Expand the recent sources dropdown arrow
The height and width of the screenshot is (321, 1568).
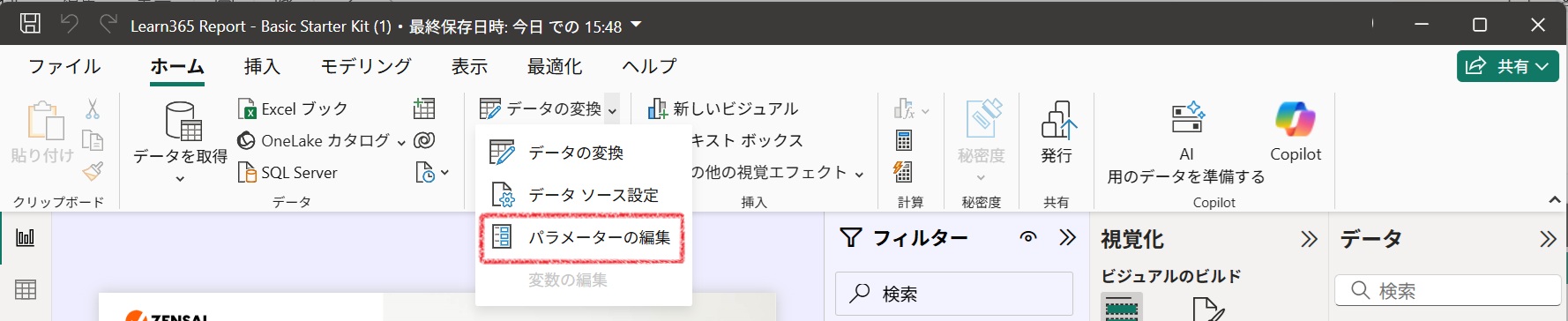point(445,173)
